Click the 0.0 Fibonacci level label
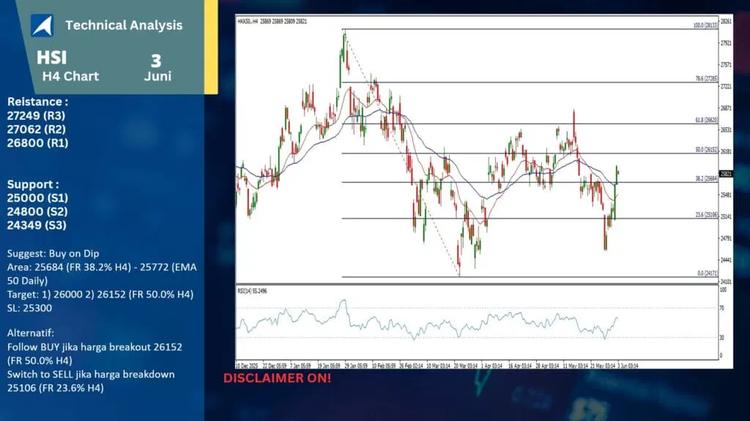 707,273
